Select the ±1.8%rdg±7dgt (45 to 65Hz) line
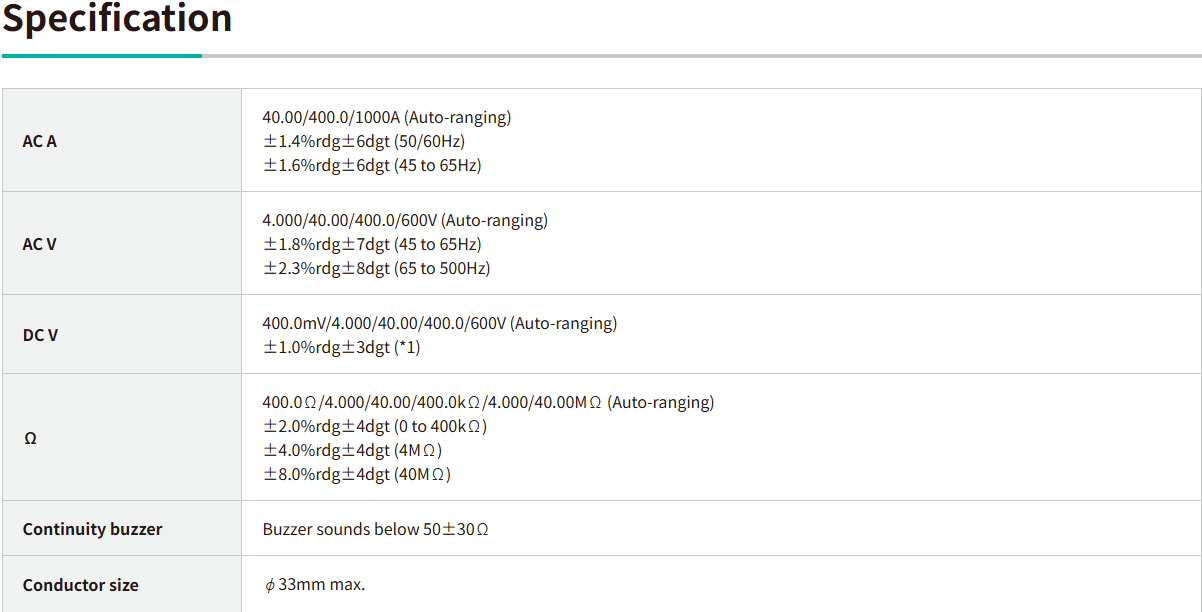Image resolution: width=1202 pixels, height=612 pixels. coord(372,244)
